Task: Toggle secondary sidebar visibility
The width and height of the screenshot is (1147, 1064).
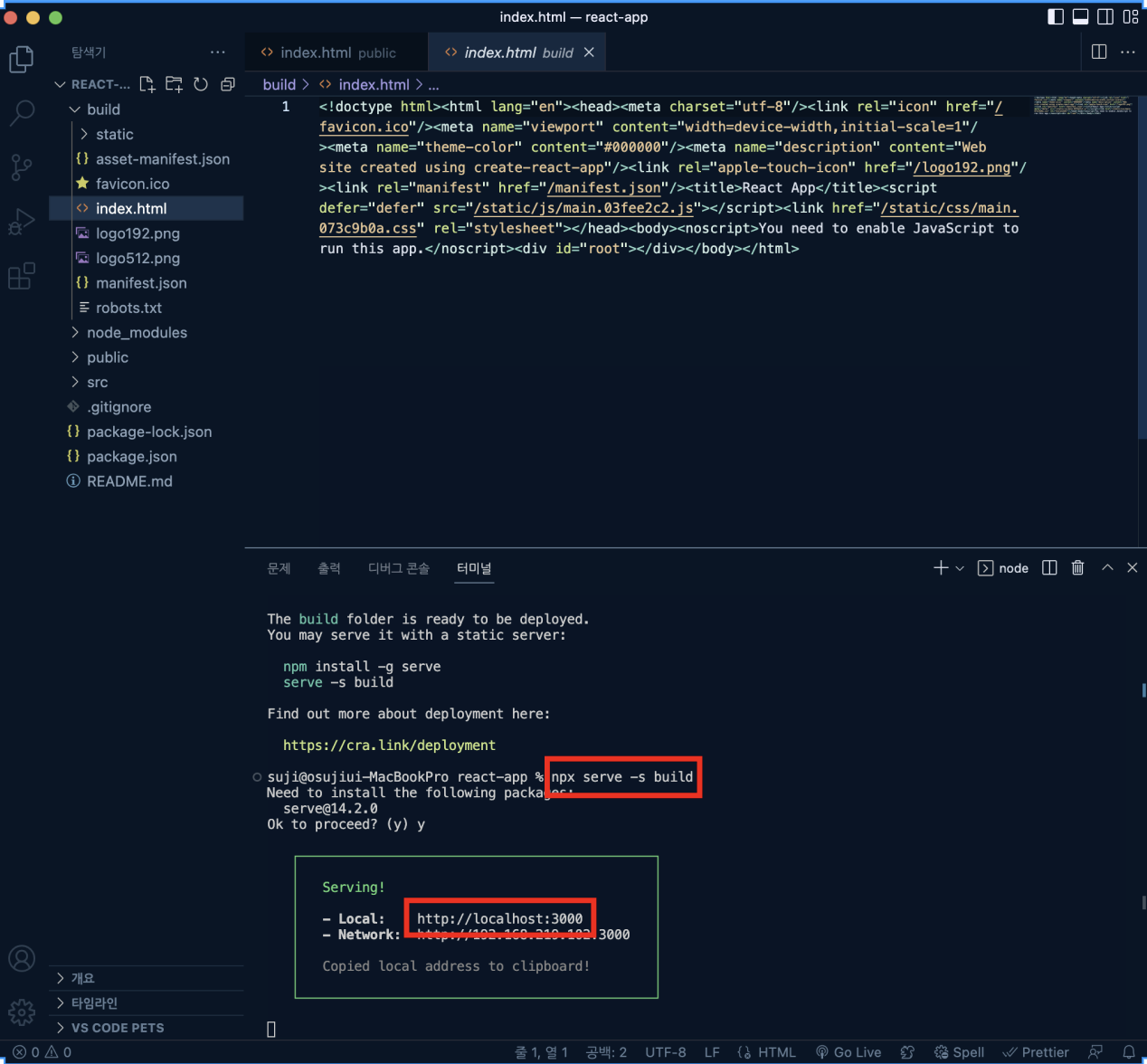Action: click(x=1105, y=16)
